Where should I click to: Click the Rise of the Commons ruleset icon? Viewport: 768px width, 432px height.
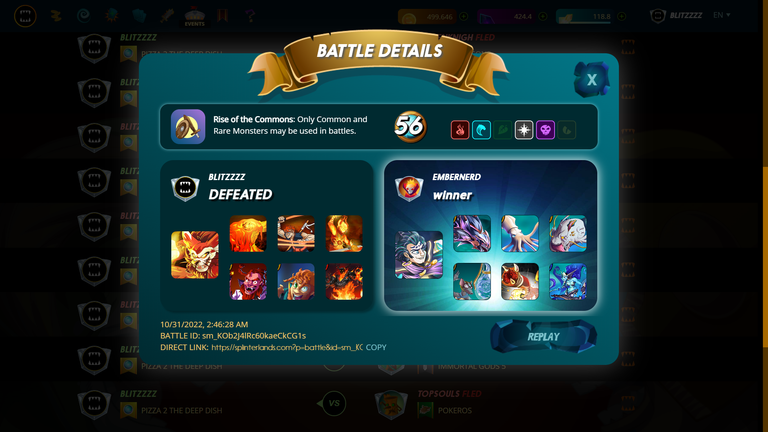tap(188, 126)
